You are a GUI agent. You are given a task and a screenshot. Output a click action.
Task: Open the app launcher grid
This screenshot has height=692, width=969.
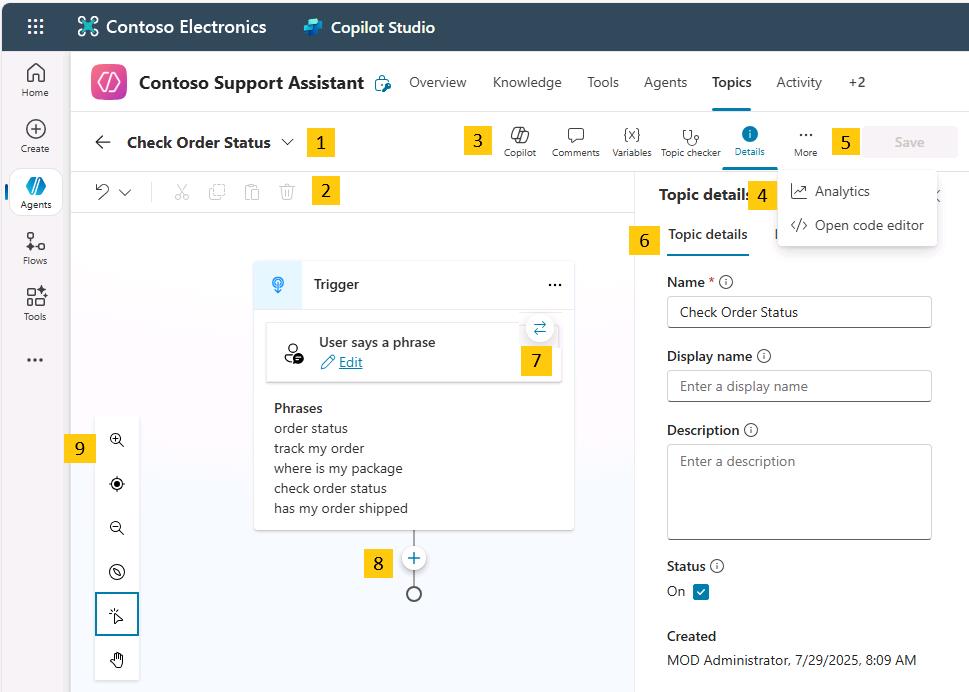[35, 27]
